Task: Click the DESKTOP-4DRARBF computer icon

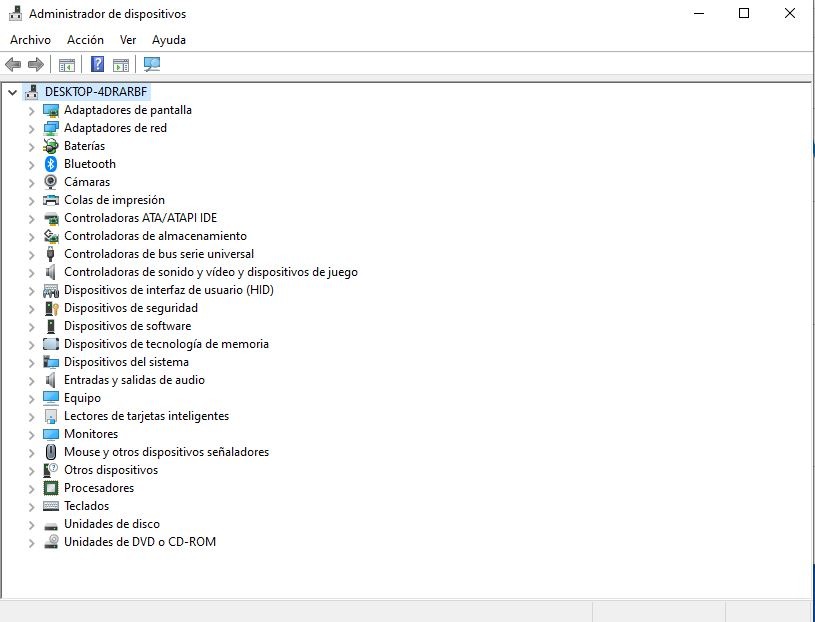Action: pos(32,92)
